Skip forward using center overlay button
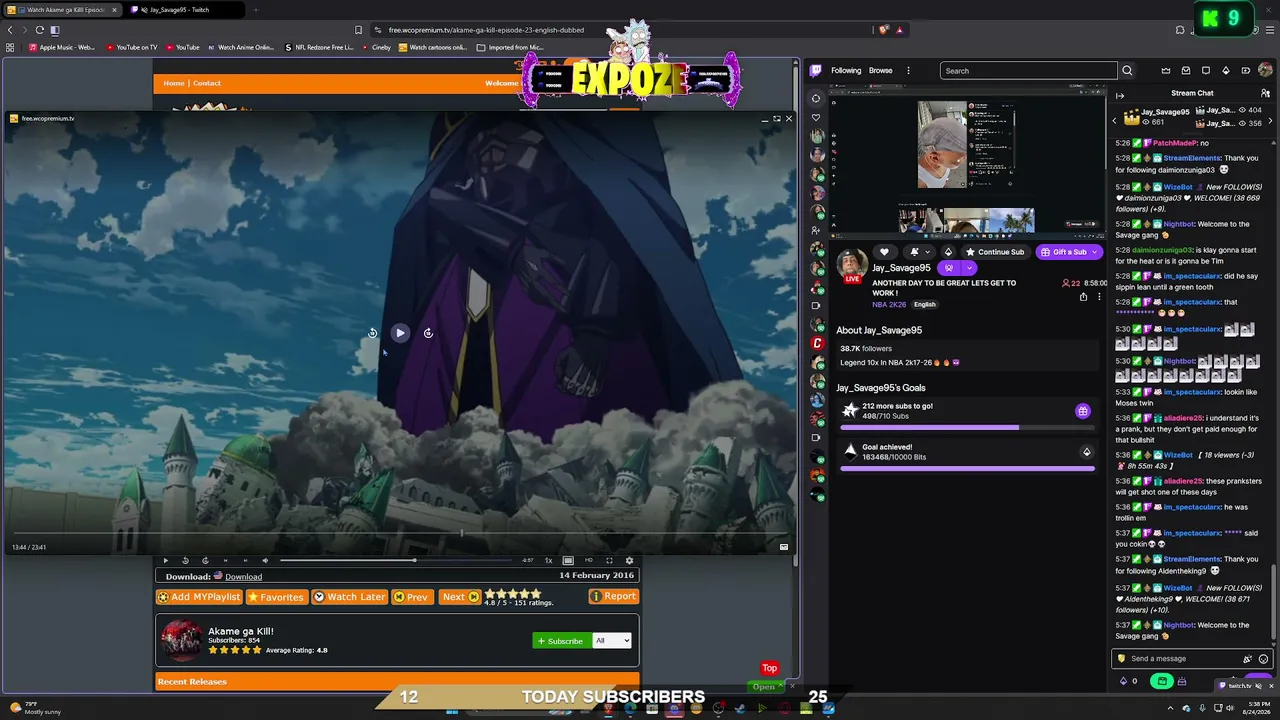Screen dimensions: 1280x720 (428, 333)
